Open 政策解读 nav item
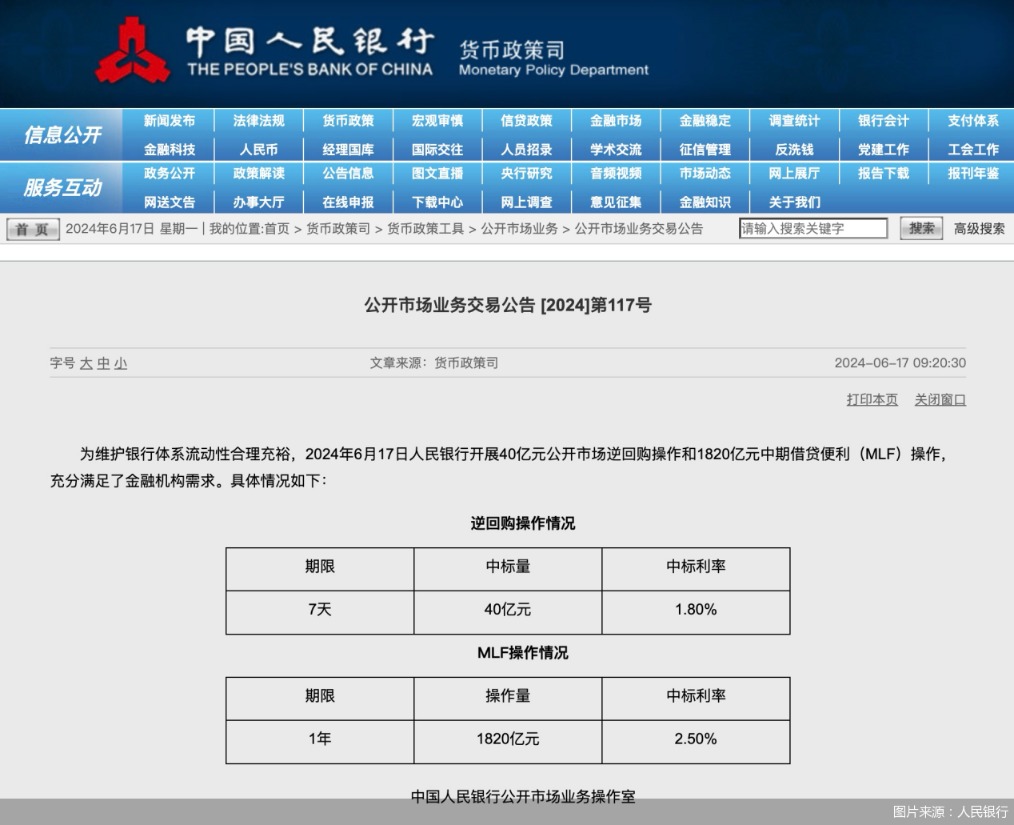This screenshot has width=1014, height=825. tap(259, 173)
